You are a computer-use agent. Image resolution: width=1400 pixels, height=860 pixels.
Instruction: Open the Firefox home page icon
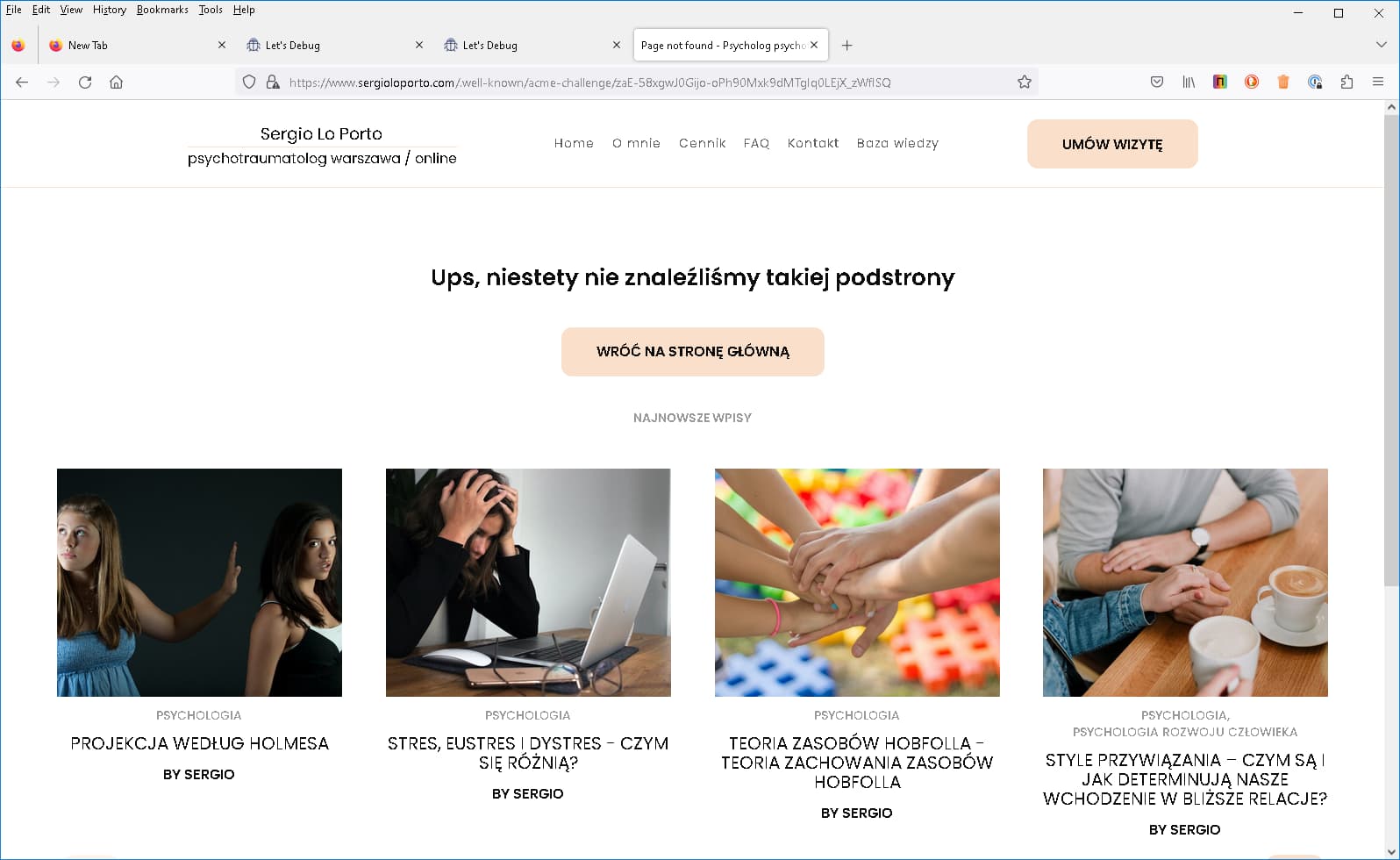click(116, 82)
